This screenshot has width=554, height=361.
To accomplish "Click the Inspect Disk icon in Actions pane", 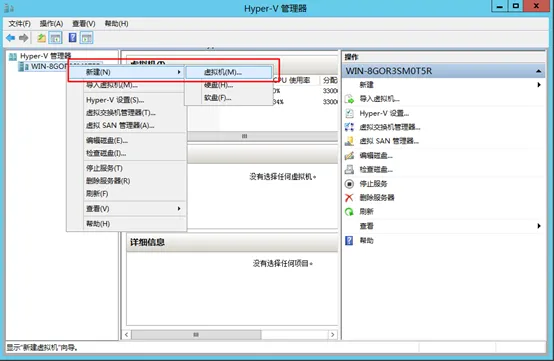I will point(349,170).
